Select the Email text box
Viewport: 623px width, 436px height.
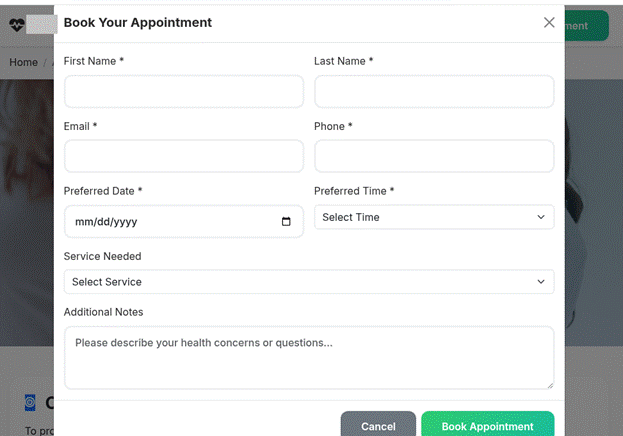tap(184, 157)
